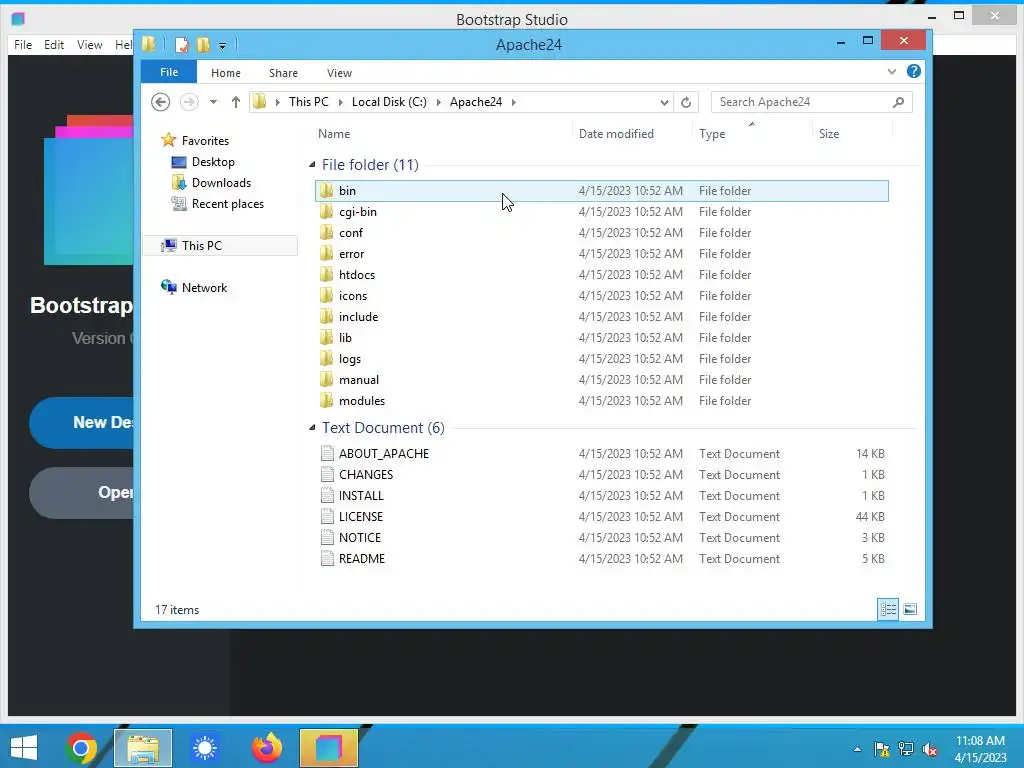This screenshot has width=1024, height=768.
Task: Refresh the Apache24 folder view
Action: [x=686, y=103]
